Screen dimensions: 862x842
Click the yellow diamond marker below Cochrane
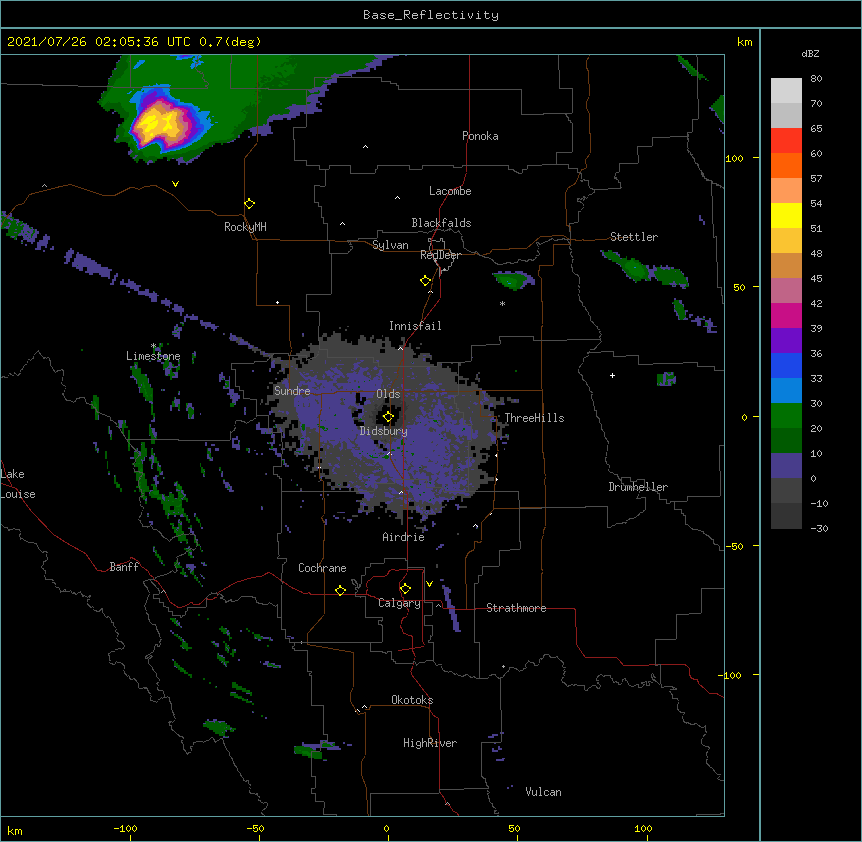point(340,590)
